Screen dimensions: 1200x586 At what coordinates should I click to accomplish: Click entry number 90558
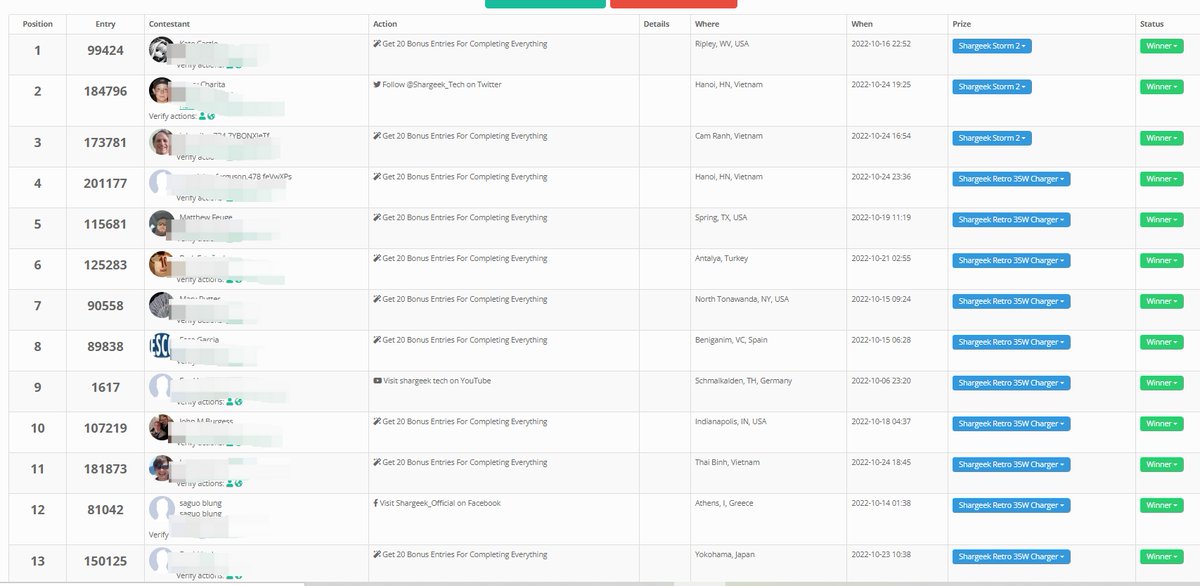pyautogui.click(x=105, y=306)
